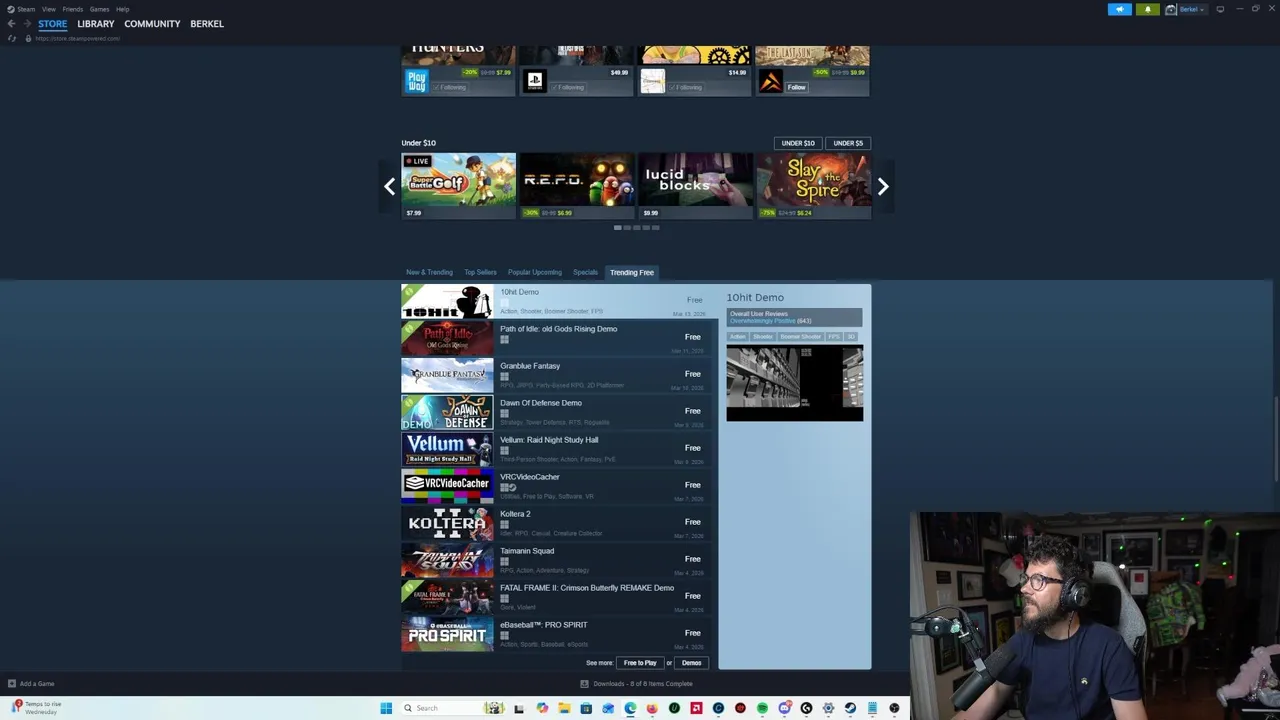Follow the developer with the orange logo
The width and height of the screenshot is (1280, 720).
pyautogui.click(x=796, y=87)
